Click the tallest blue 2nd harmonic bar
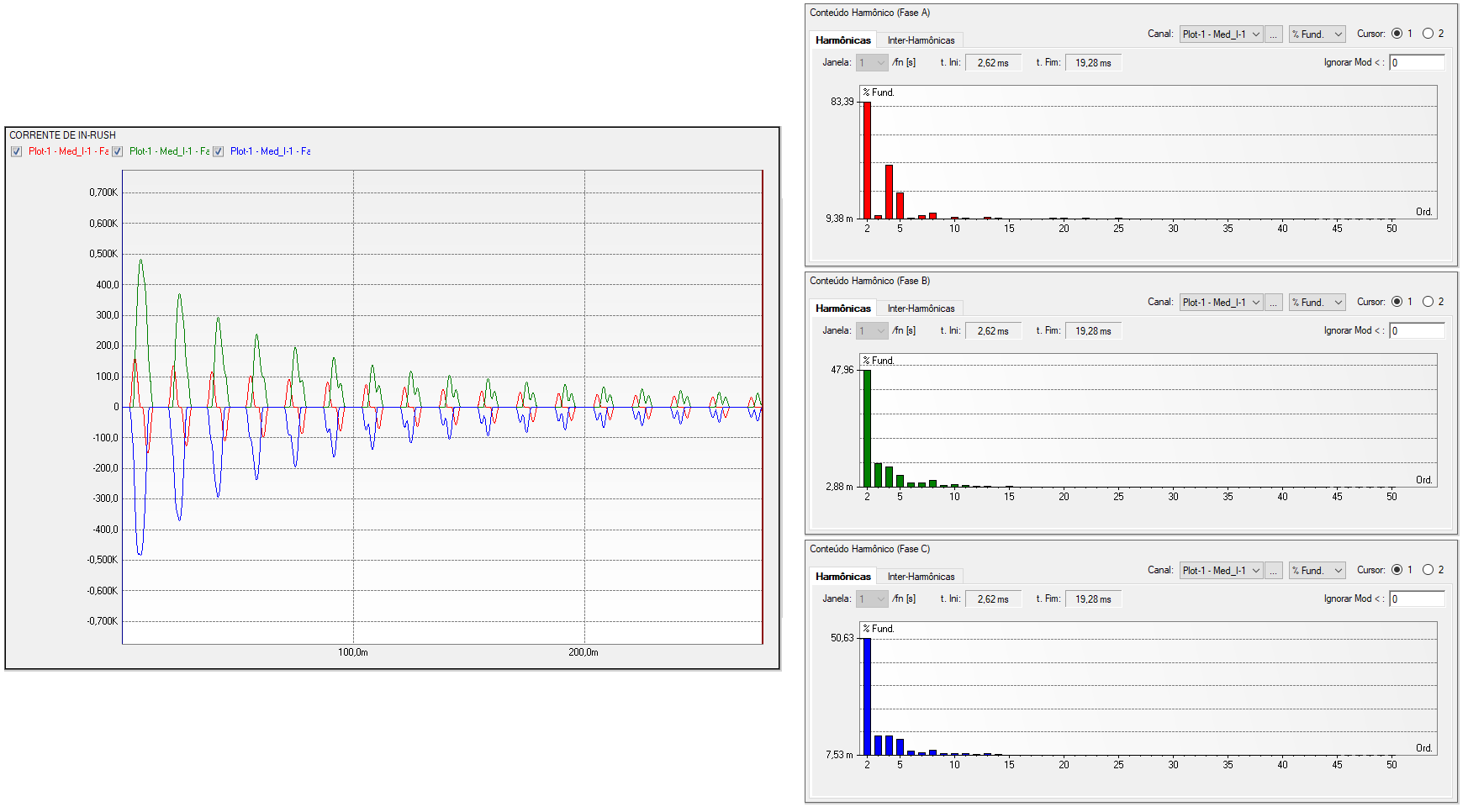The image size is (1468, 812). pos(867,696)
